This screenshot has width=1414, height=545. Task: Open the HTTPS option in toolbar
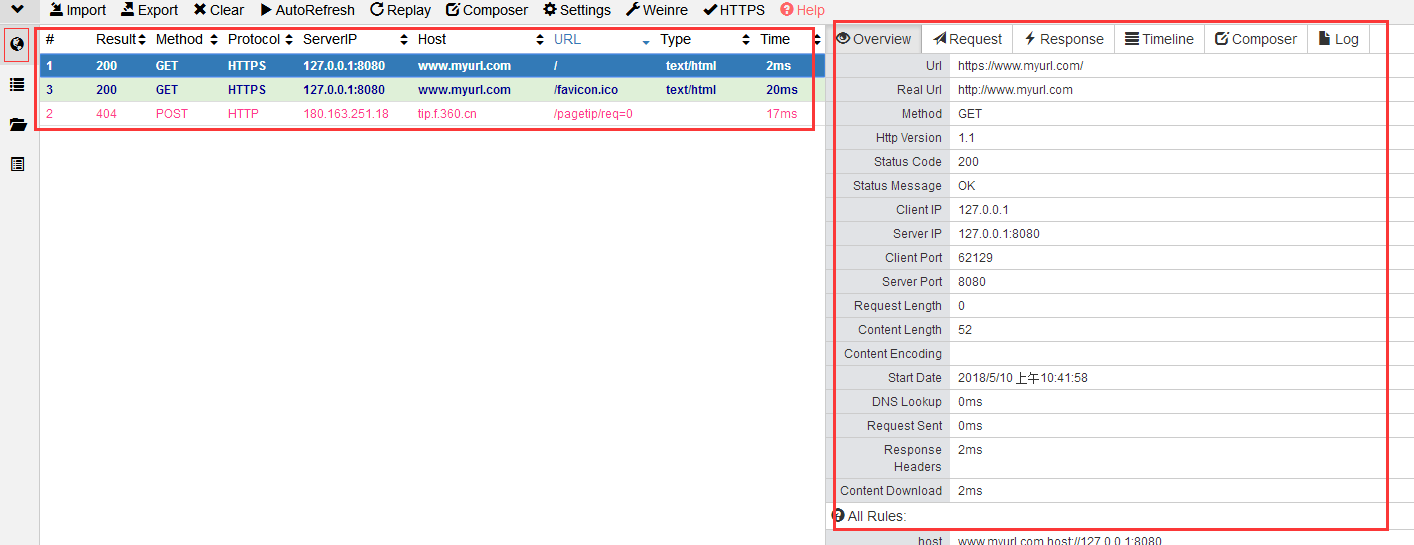coord(734,10)
